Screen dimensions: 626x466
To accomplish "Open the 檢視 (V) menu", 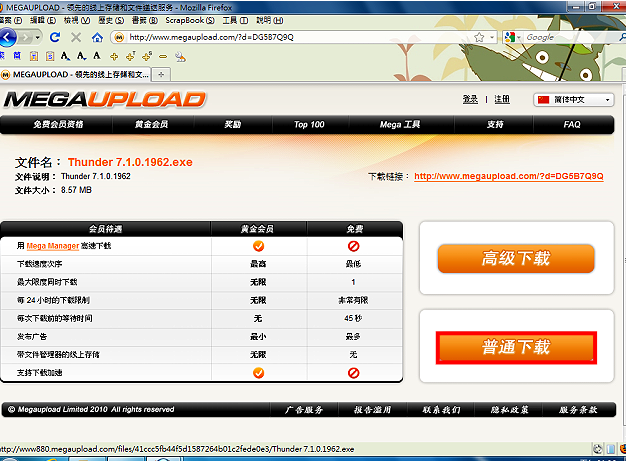I will click(x=77, y=20).
